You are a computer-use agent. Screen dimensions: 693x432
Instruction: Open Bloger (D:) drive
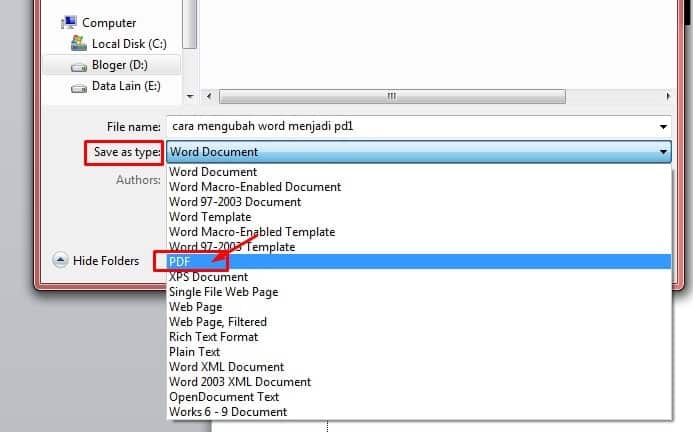pyautogui.click(x=119, y=65)
